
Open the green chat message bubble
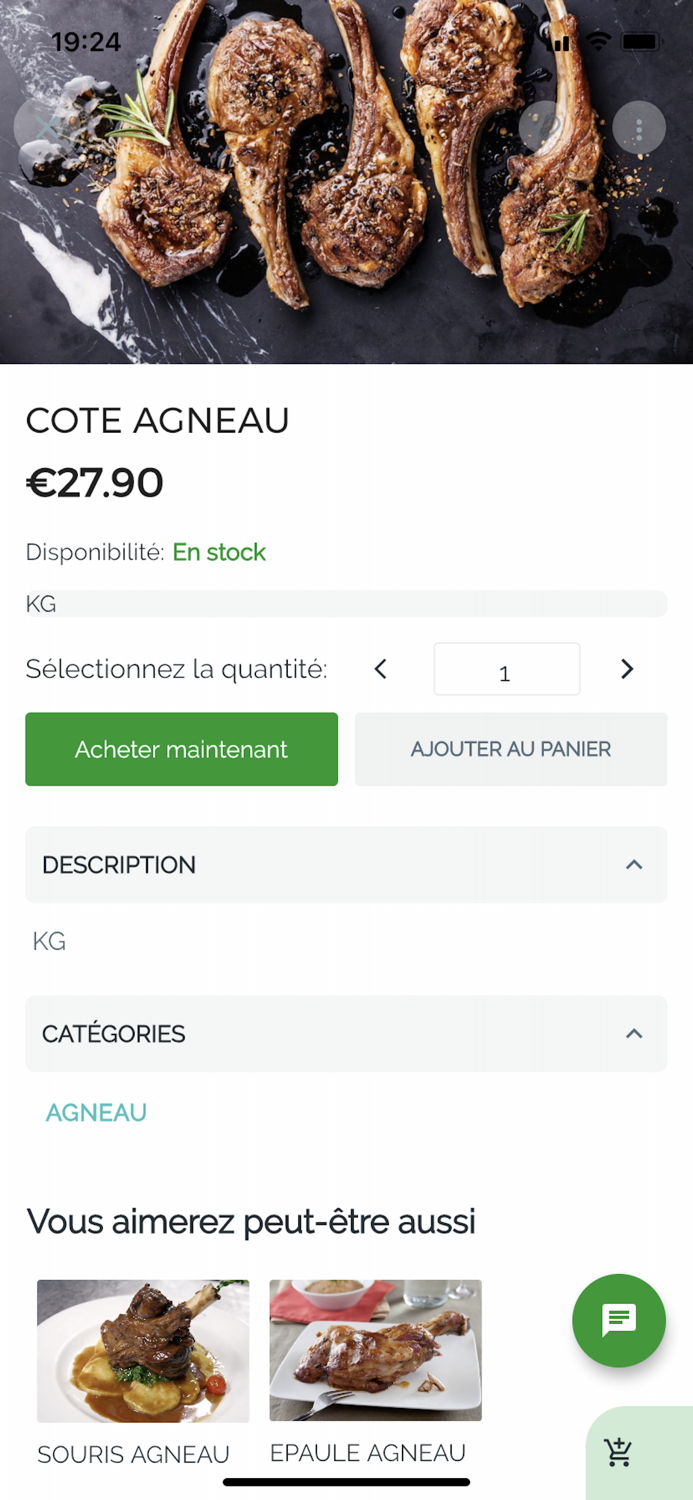click(619, 1320)
